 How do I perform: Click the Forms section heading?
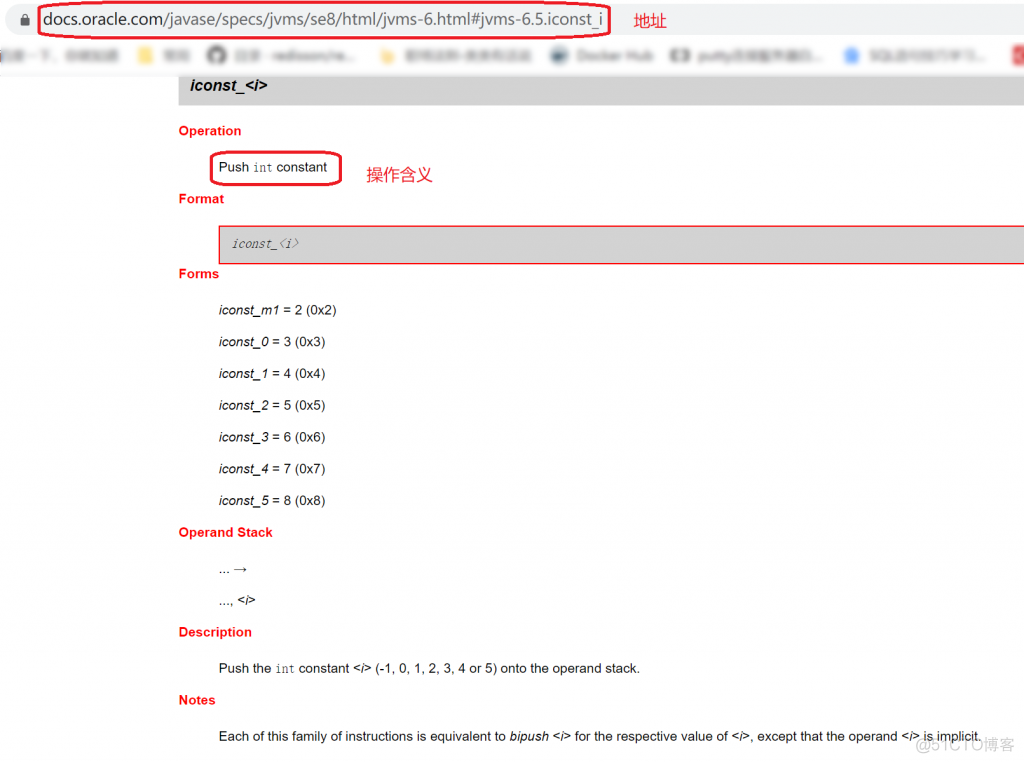coord(198,273)
